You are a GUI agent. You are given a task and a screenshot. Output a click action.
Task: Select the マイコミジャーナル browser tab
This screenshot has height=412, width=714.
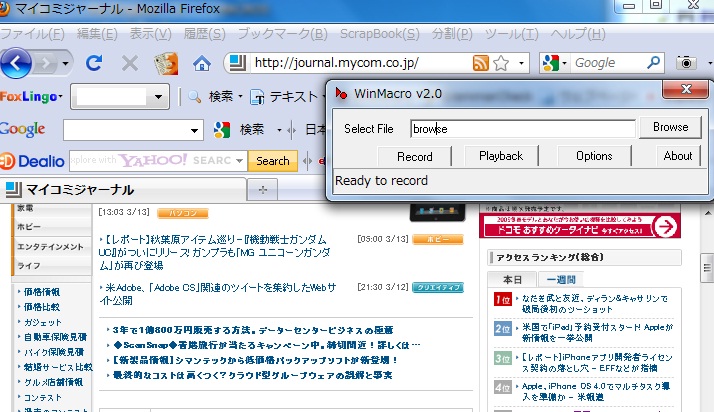[123, 189]
